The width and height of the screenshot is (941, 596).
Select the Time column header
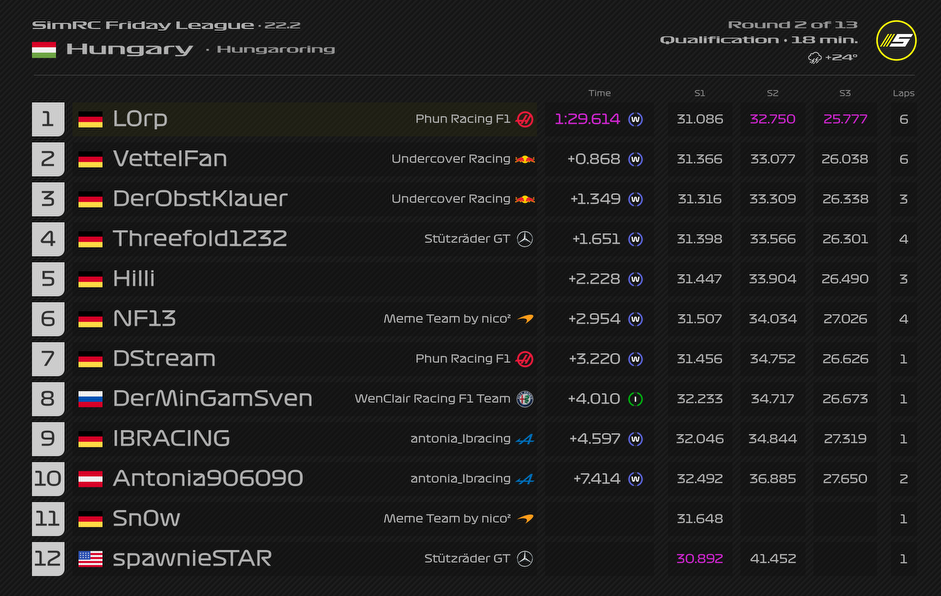click(x=599, y=93)
